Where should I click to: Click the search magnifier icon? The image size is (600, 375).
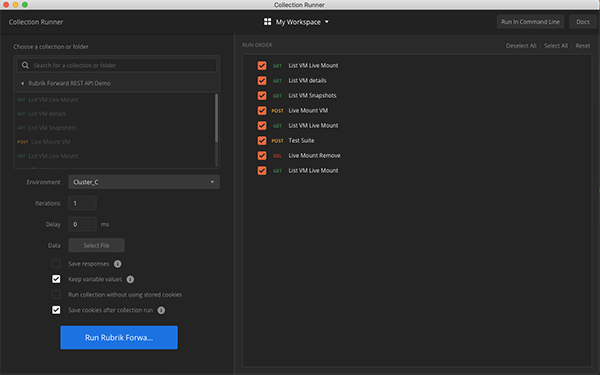pyautogui.click(x=25, y=65)
